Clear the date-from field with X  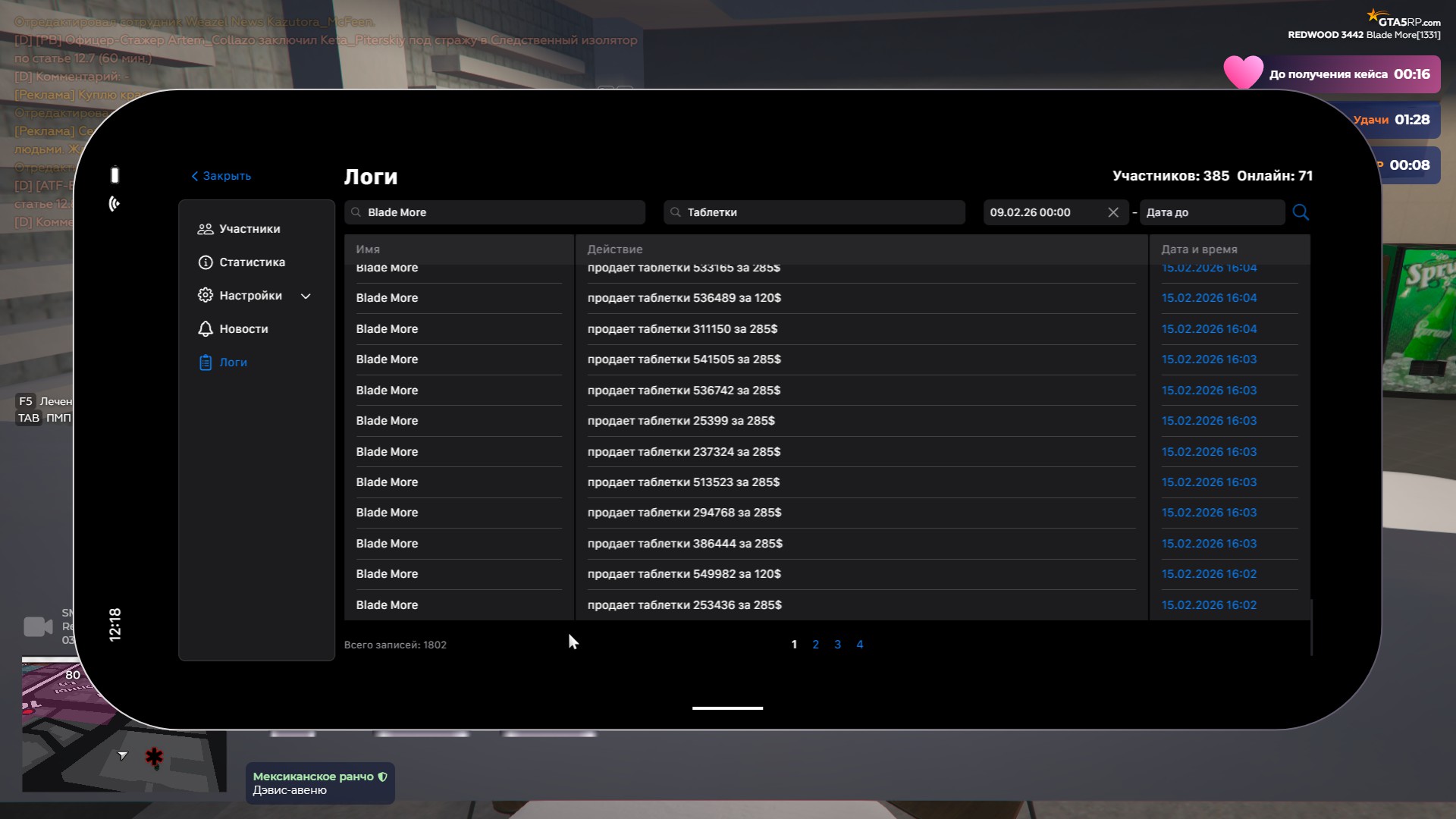[1113, 212]
